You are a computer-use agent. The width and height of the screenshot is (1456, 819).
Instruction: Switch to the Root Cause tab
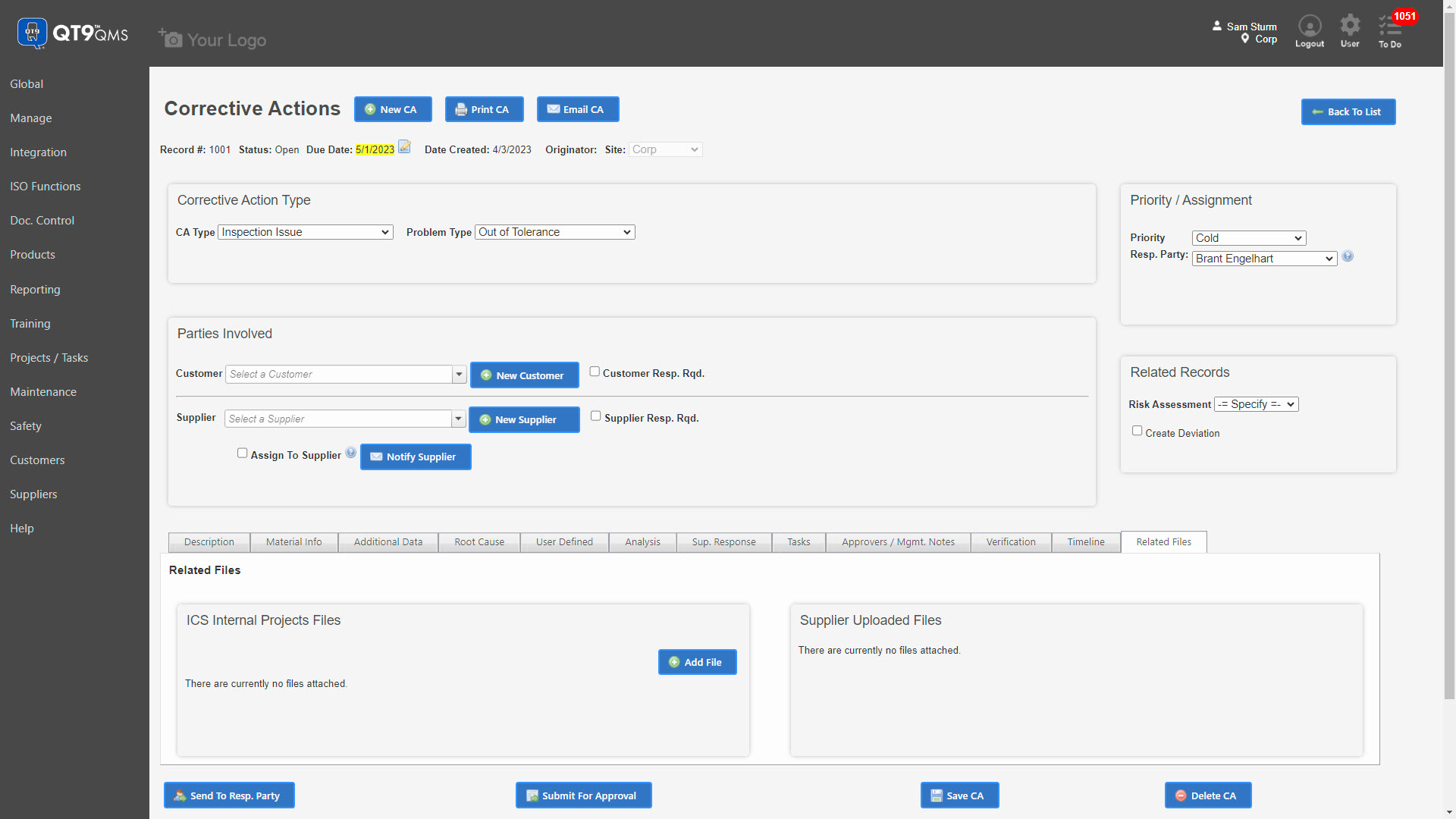click(479, 541)
